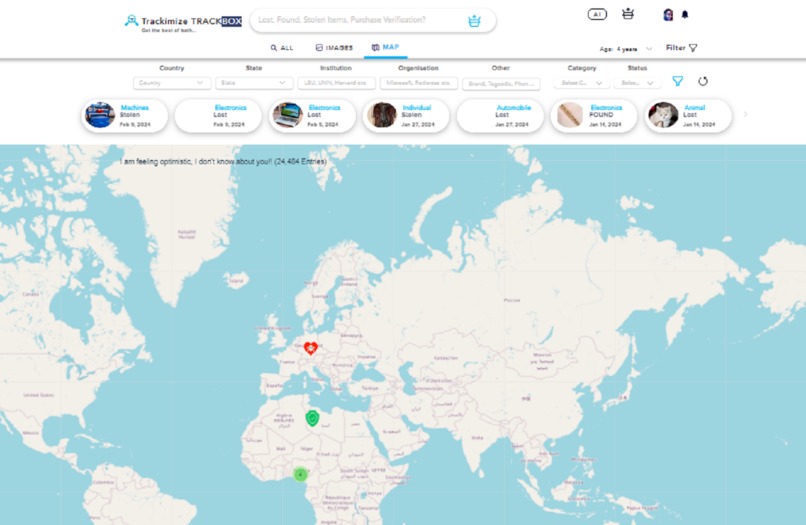Open the Electronics Lost Feb 5 card
806x525 pixels.
312,115
